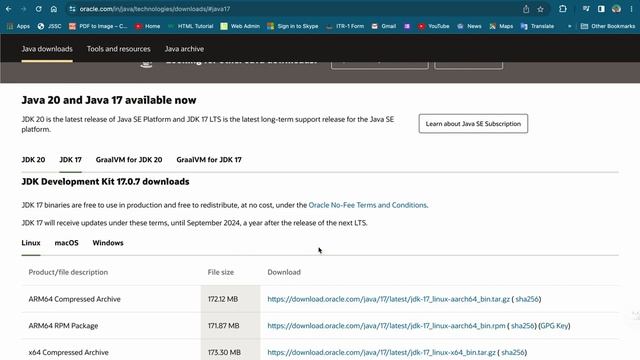View site information icon in address bar
640x360 pixels.
72,9
